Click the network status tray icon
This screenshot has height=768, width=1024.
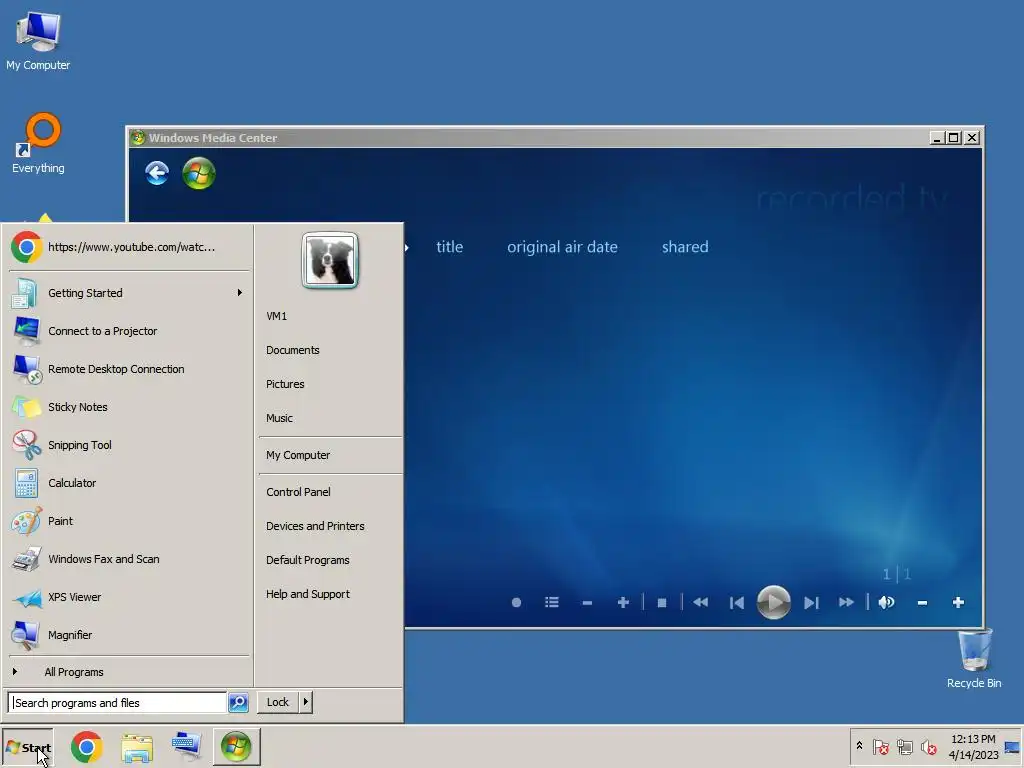(x=904, y=746)
